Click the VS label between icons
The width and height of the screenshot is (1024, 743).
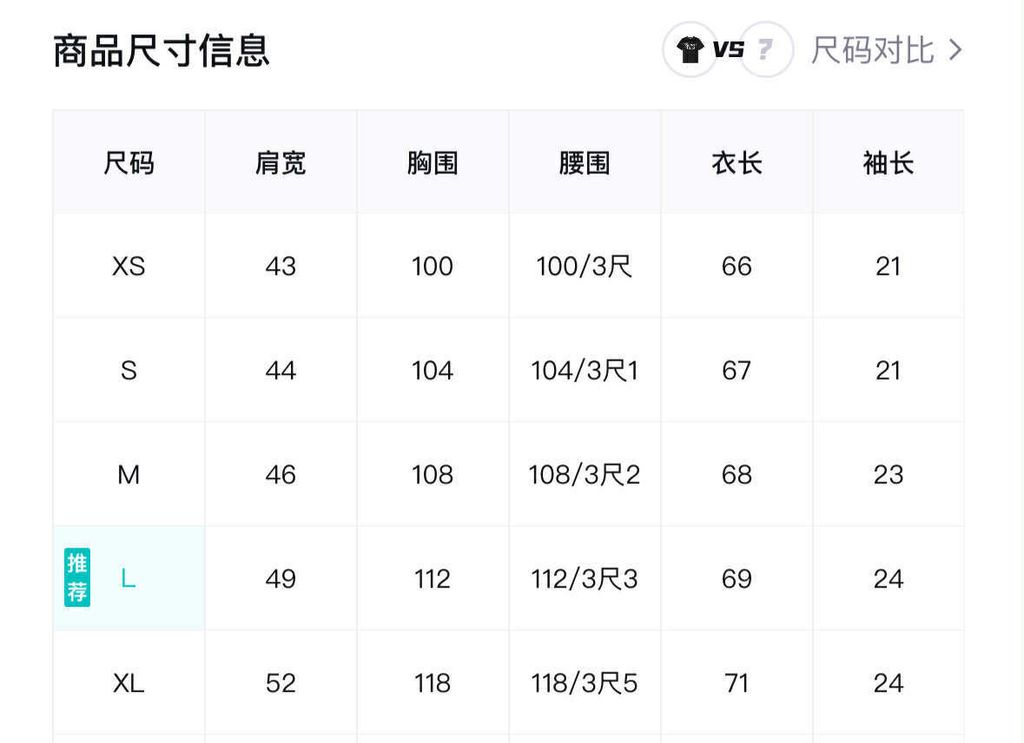(x=728, y=50)
